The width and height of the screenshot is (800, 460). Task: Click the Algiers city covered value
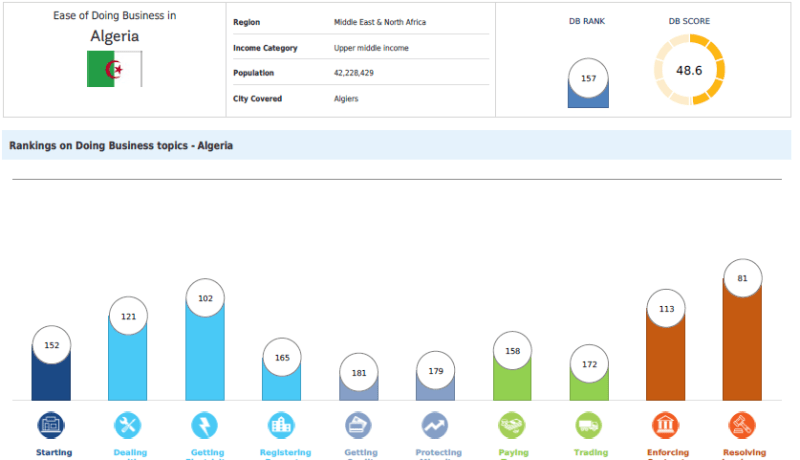(346, 99)
